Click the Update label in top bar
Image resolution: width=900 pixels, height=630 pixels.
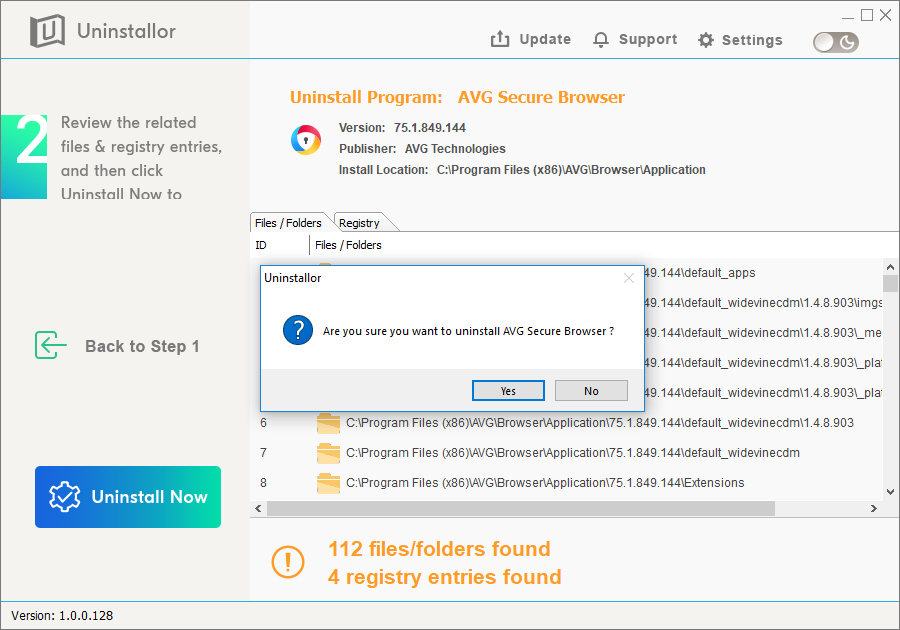[x=545, y=39]
